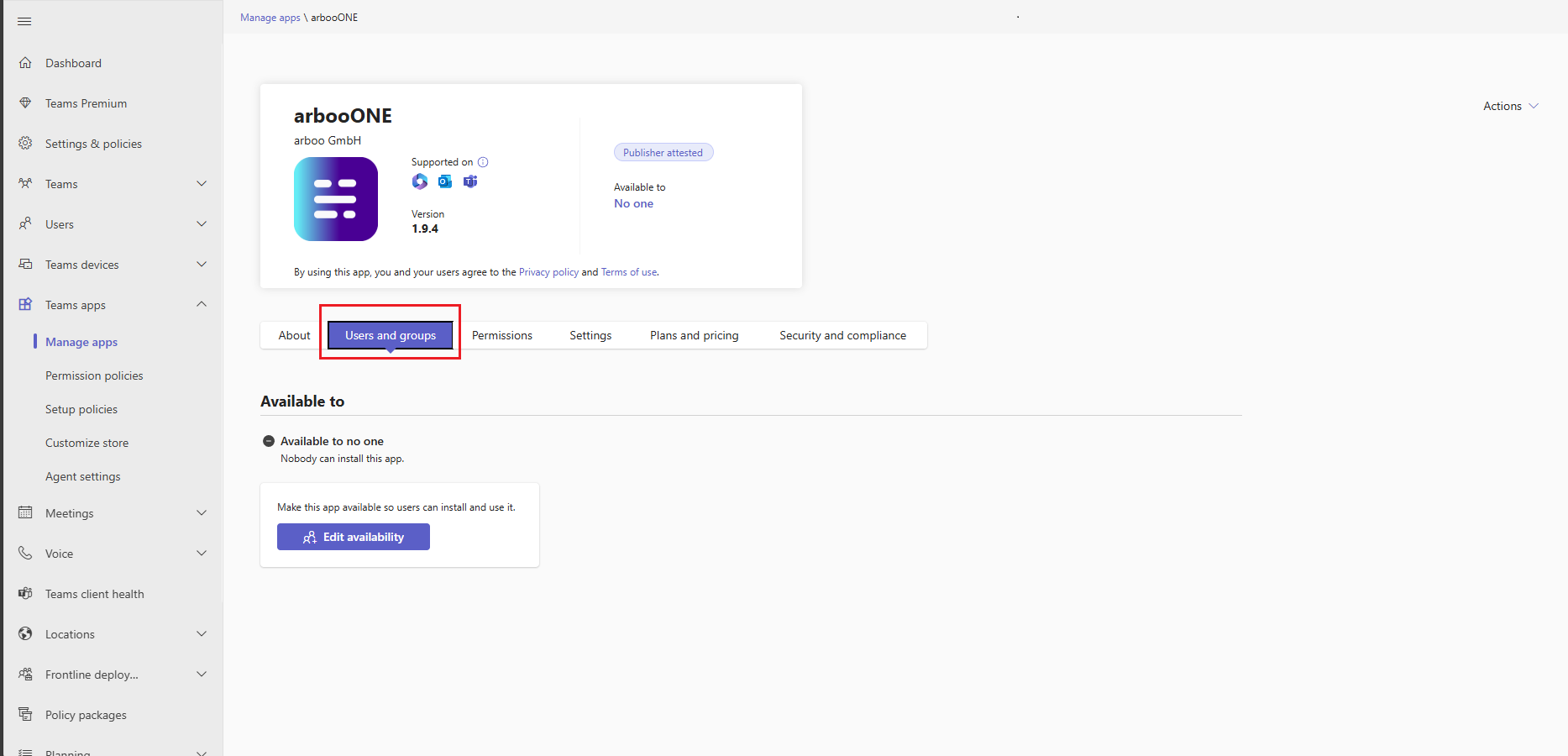Image resolution: width=1568 pixels, height=756 pixels.
Task: Click the Teams people icon in sidebar
Action: (25, 184)
